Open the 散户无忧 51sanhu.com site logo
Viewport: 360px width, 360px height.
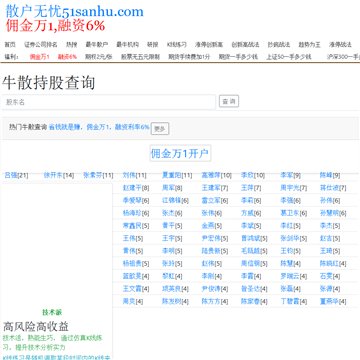click(x=74, y=12)
